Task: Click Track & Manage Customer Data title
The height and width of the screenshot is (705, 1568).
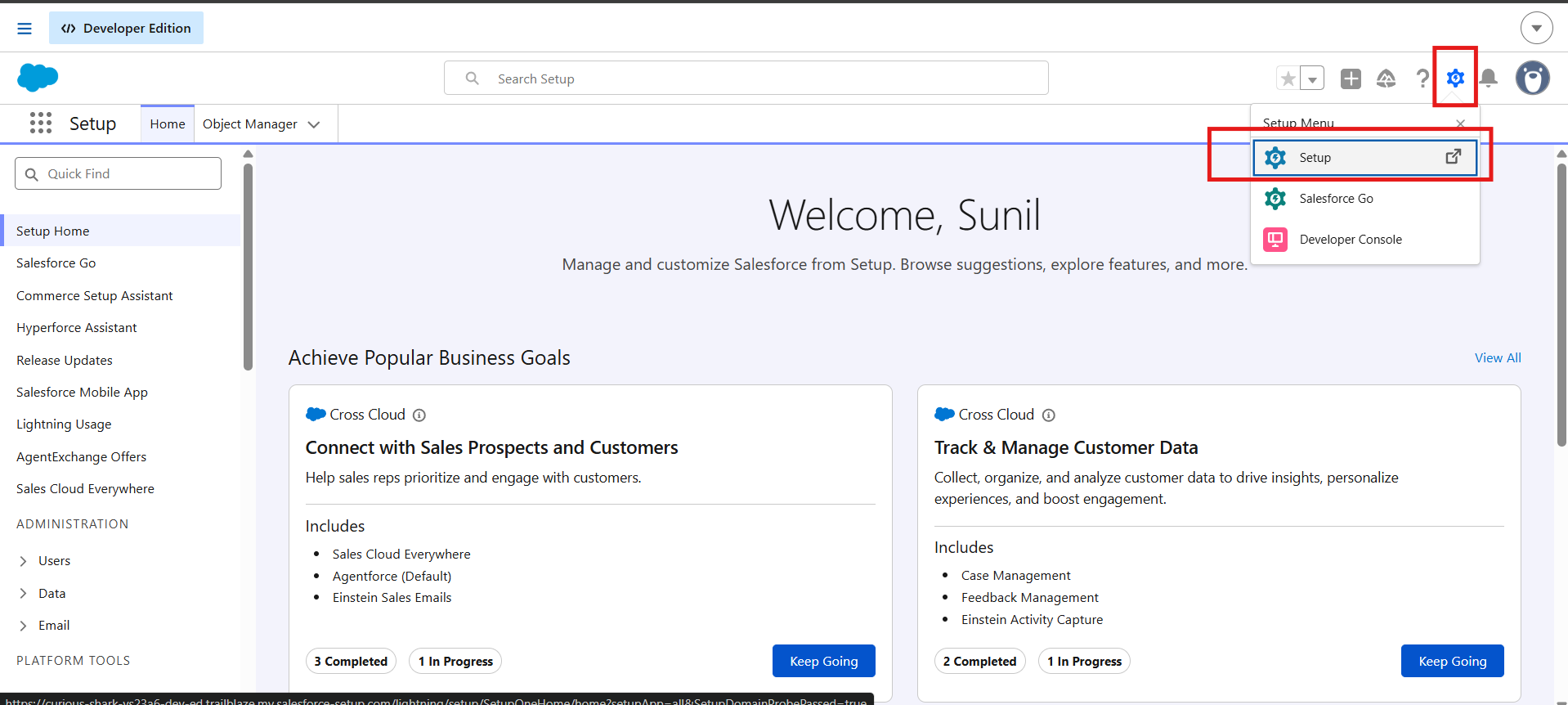Action: click(x=1066, y=448)
